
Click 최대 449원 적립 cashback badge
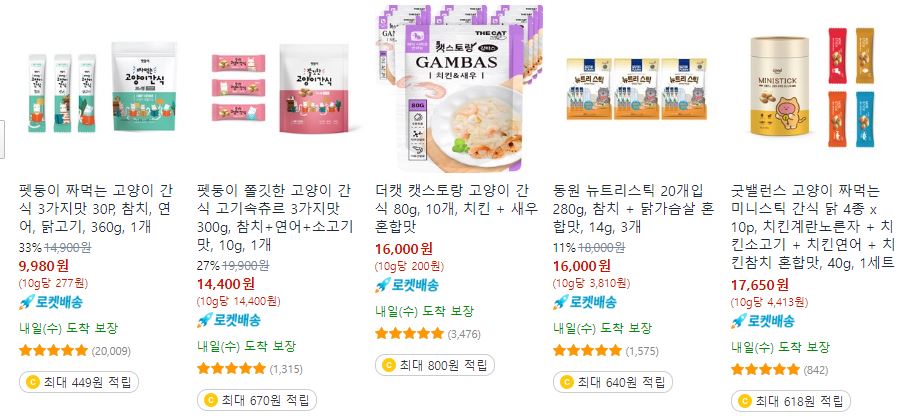pyautogui.click(x=79, y=382)
